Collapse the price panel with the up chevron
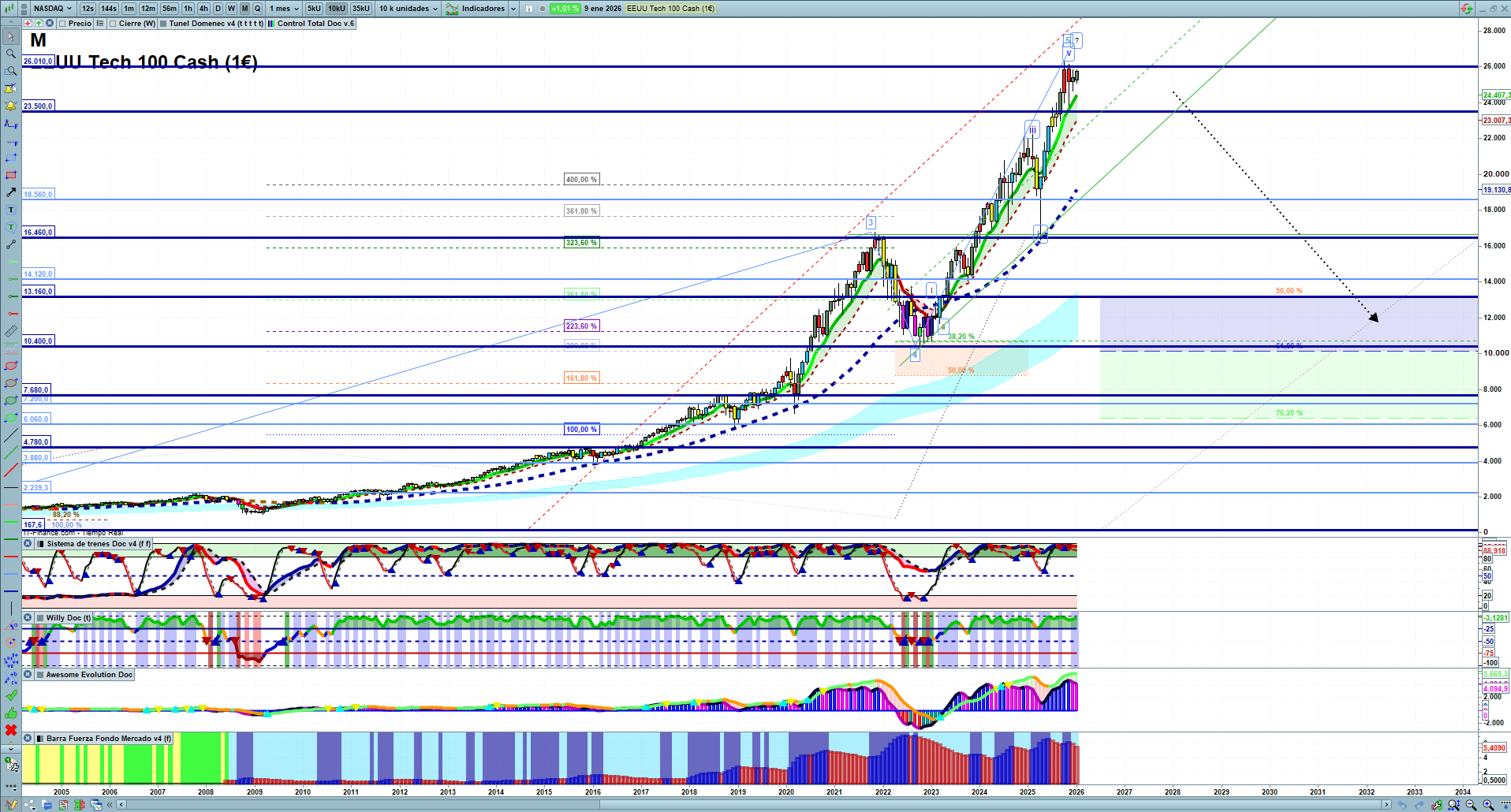Viewport: 1511px width, 812px height. 11,24
